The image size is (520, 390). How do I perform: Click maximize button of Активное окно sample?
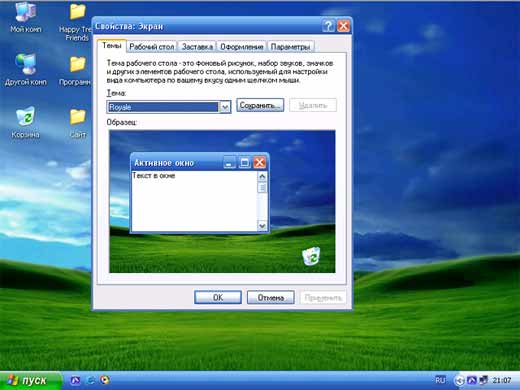(245, 163)
